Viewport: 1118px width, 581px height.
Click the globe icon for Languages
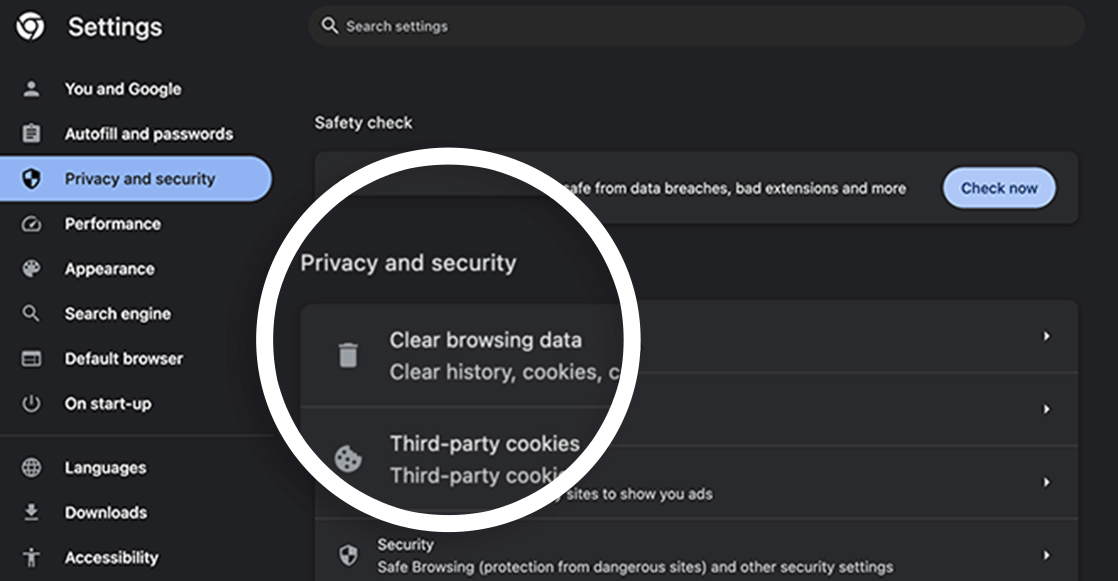pos(31,468)
